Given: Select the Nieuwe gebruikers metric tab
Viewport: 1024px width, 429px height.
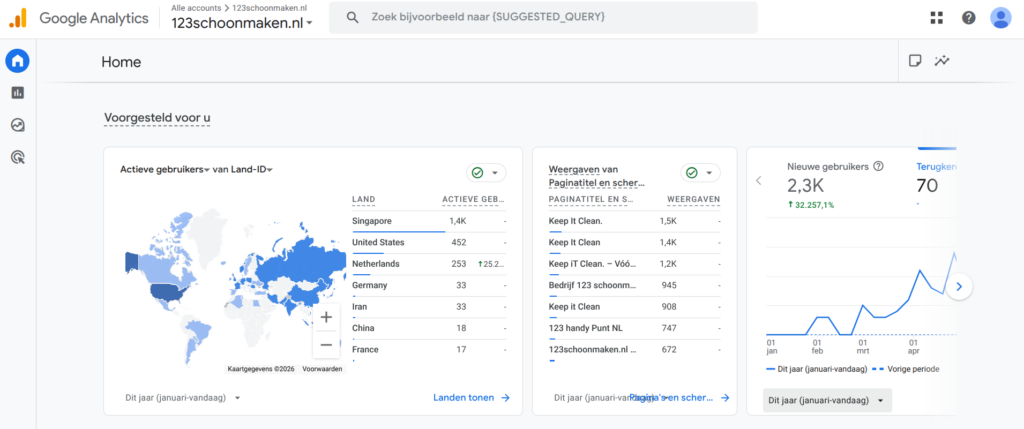Looking at the screenshot, I should tap(835, 187).
